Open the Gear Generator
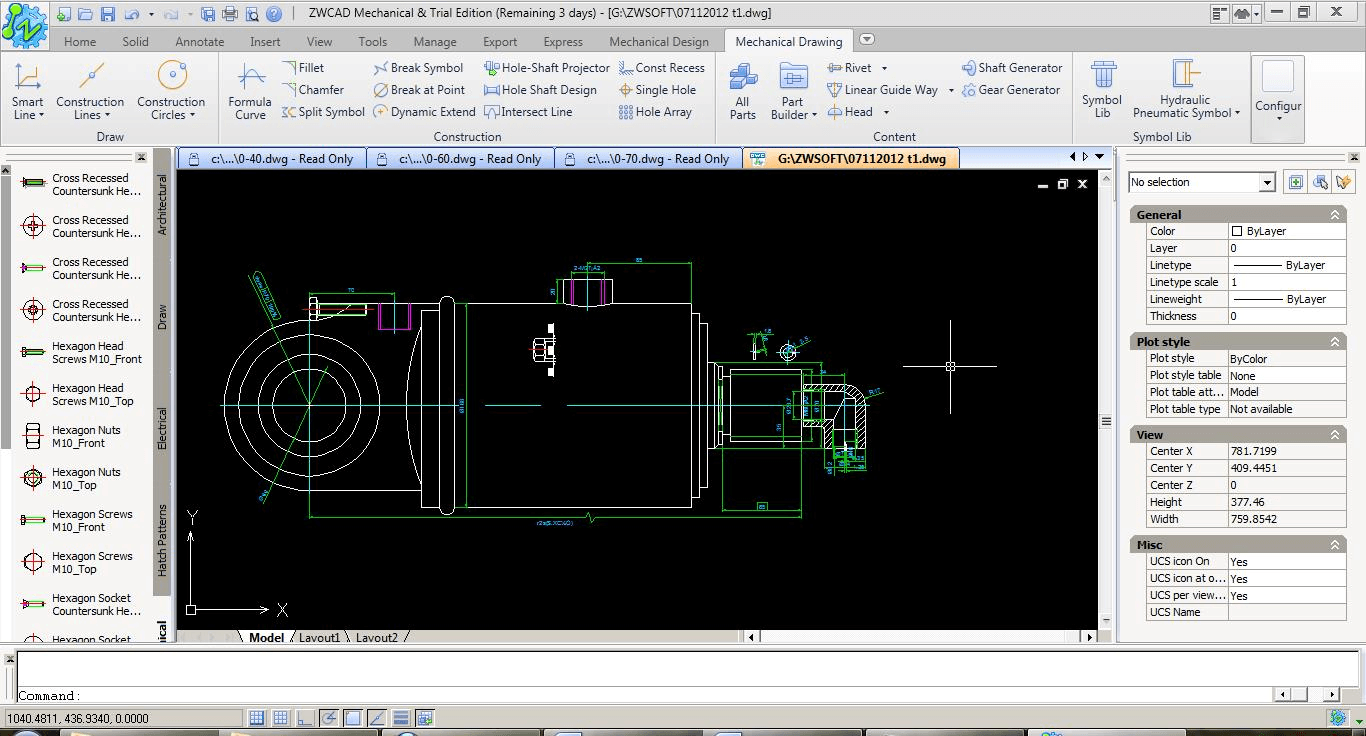 pyautogui.click(x=1011, y=90)
